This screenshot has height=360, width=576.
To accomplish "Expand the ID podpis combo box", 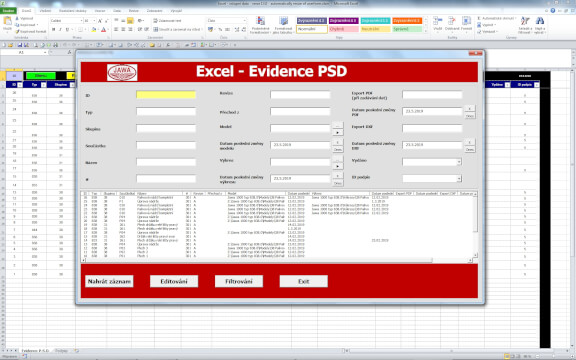I will pyautogui.click(x=459, y=179).
